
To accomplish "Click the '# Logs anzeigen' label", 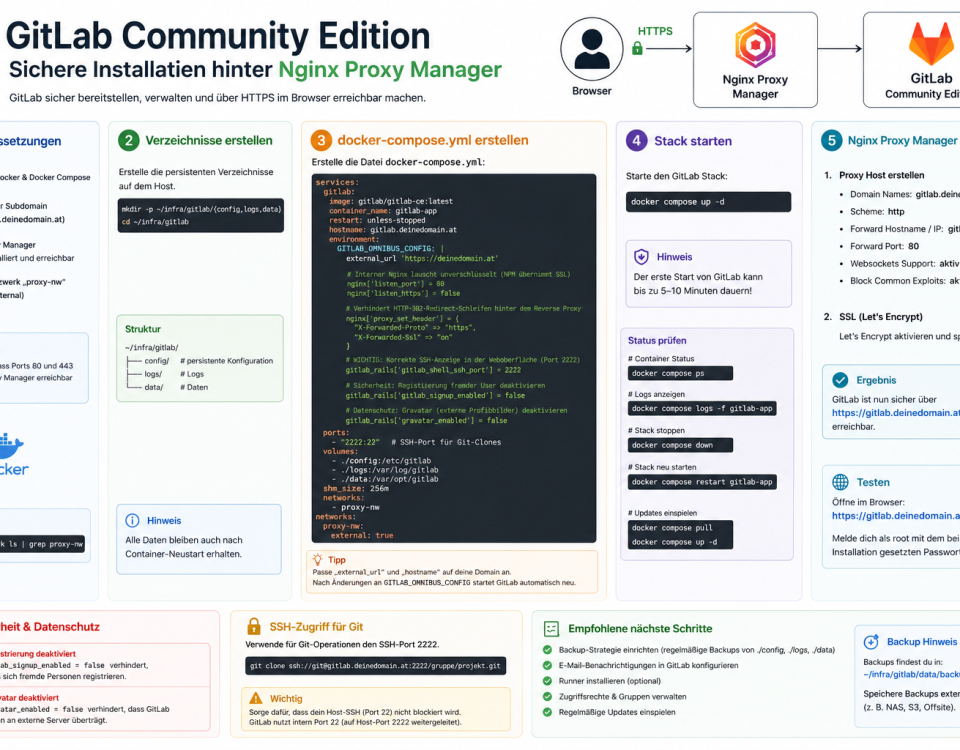I will [656, 394].
